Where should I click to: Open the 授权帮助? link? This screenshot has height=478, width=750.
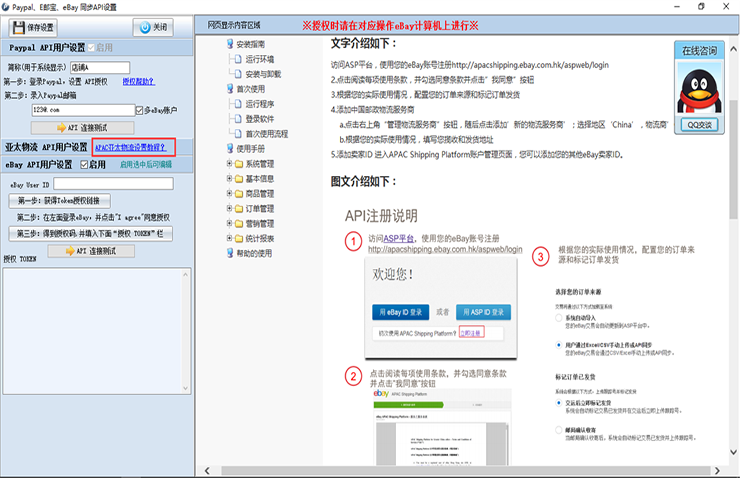click(x=139, y=81)
